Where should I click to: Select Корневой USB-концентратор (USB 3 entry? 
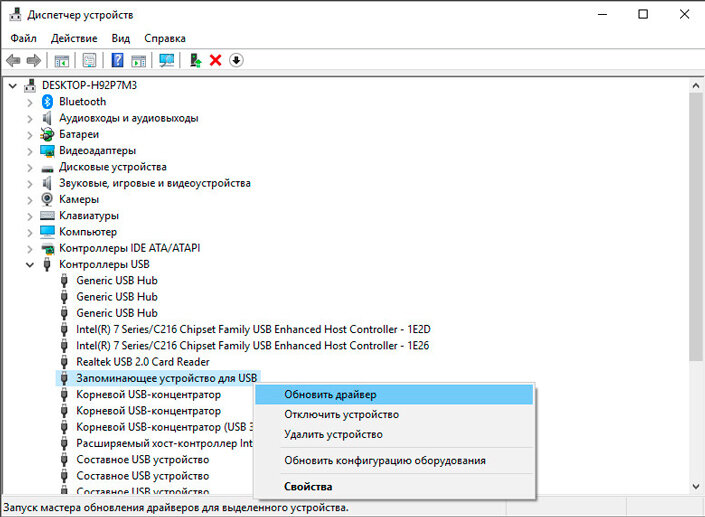tap(165, 427)
